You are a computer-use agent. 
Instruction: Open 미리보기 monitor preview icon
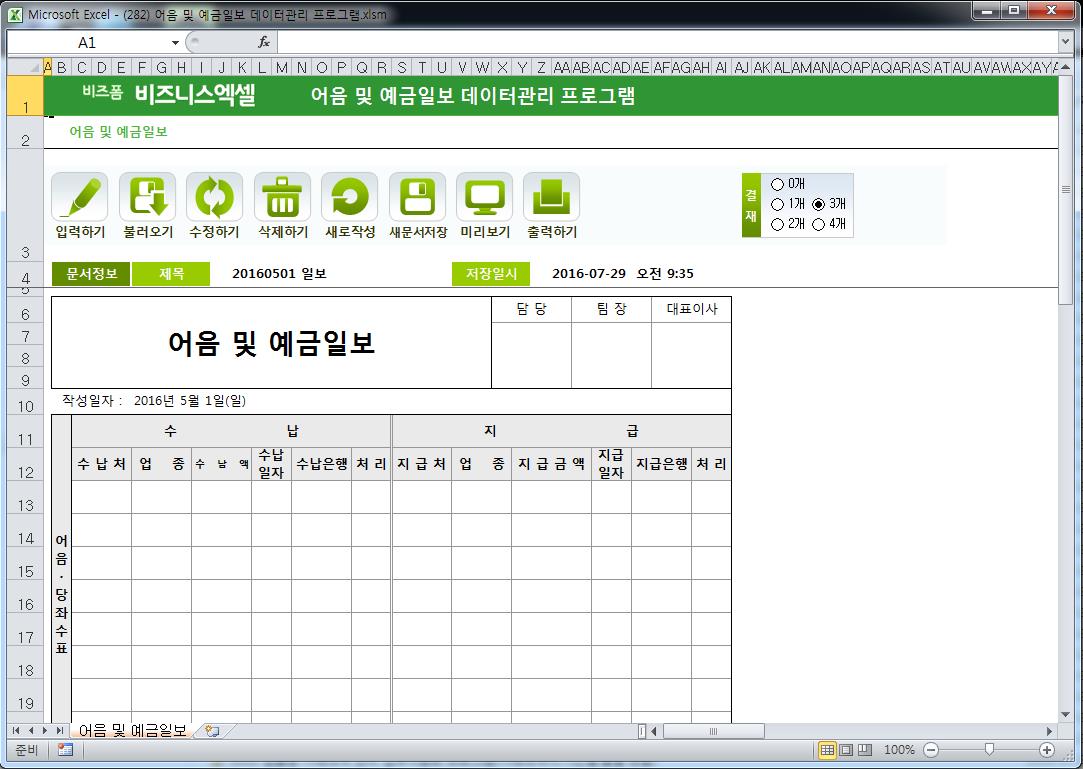click(x=485, y=197)
